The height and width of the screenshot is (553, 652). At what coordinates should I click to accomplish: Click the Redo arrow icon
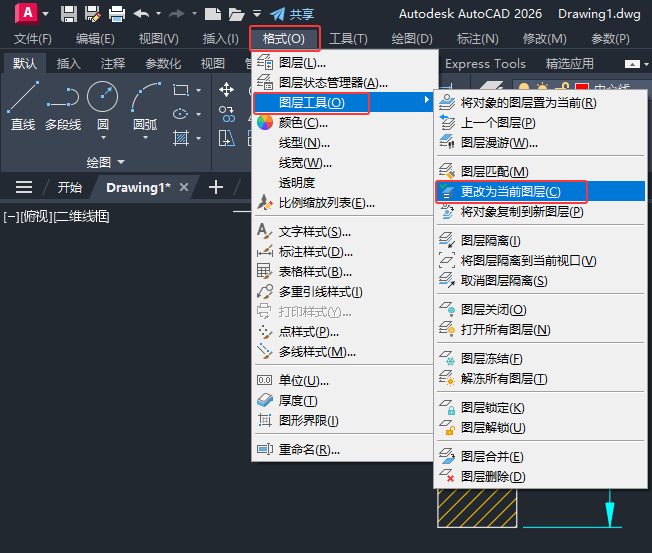(177, 14)
